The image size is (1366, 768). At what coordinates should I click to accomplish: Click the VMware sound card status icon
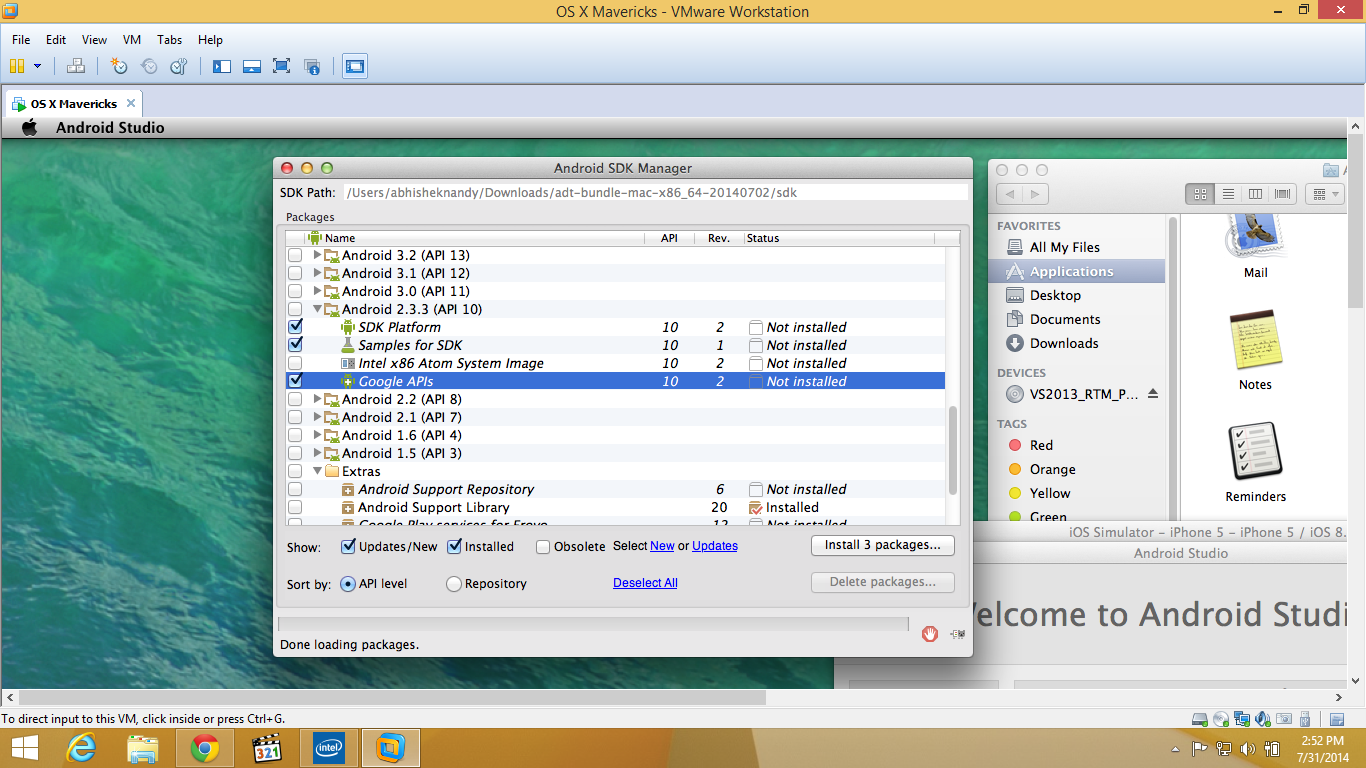tap(1262, 719)
